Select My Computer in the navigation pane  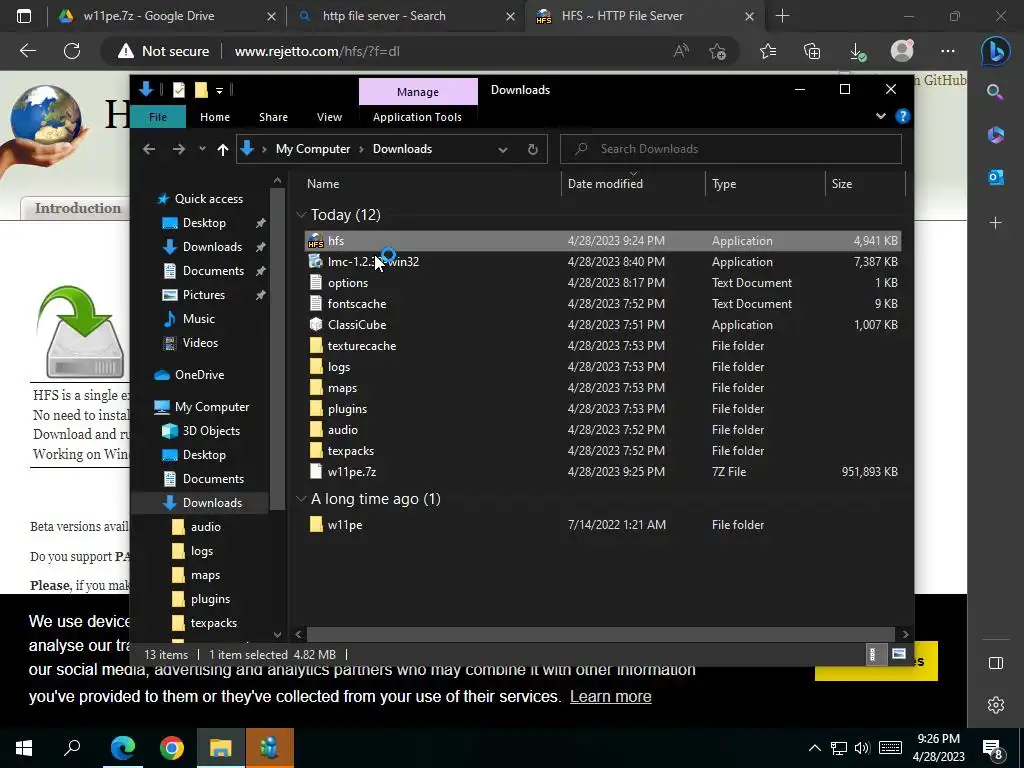(x=212, y=407)
